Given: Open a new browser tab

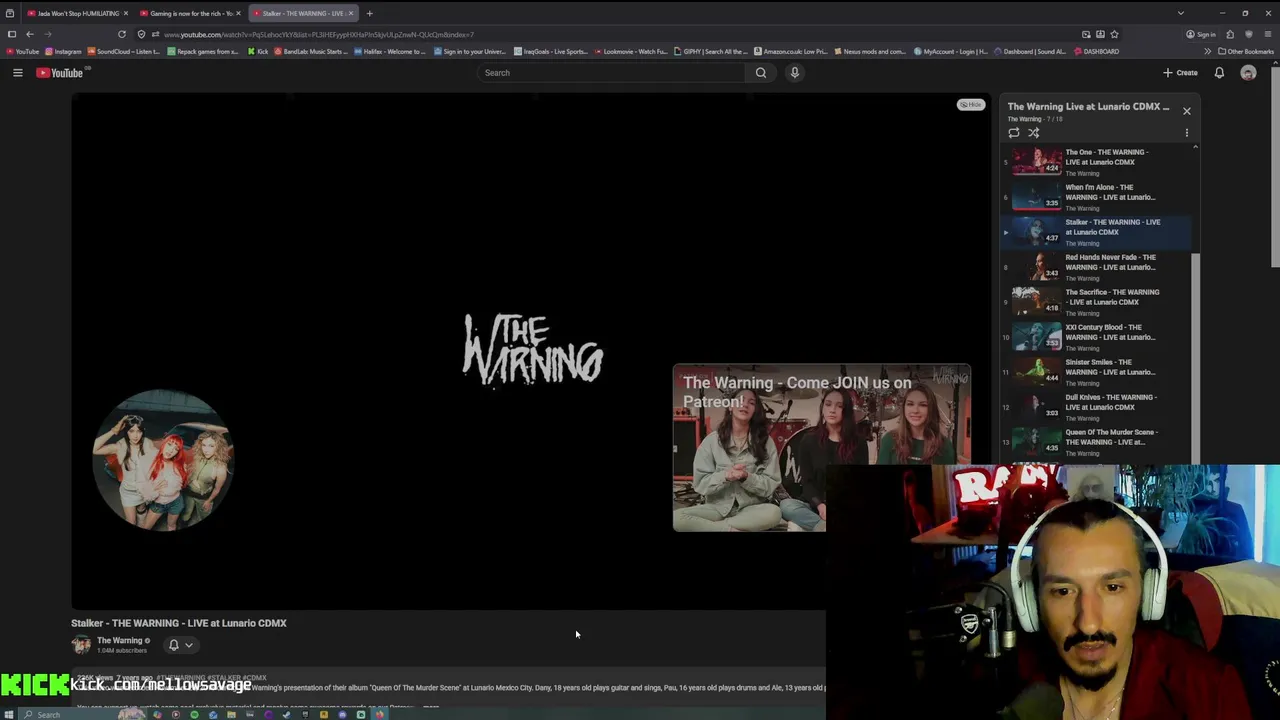Looking at the screenshot, I should (x=369, y=13).
